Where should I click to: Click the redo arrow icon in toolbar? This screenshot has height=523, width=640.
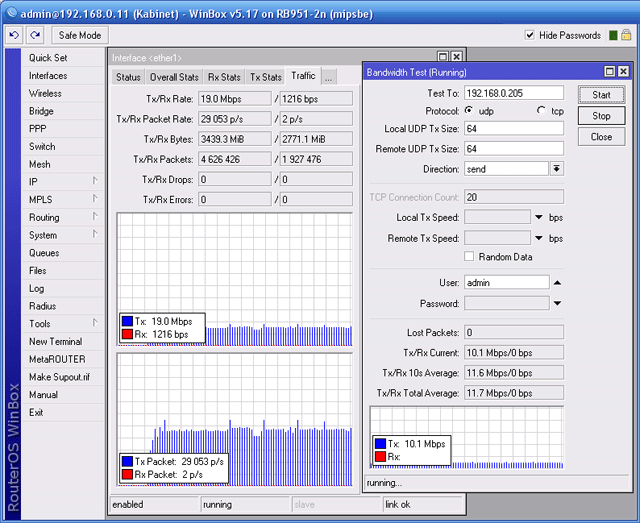(x=36, y=36)
